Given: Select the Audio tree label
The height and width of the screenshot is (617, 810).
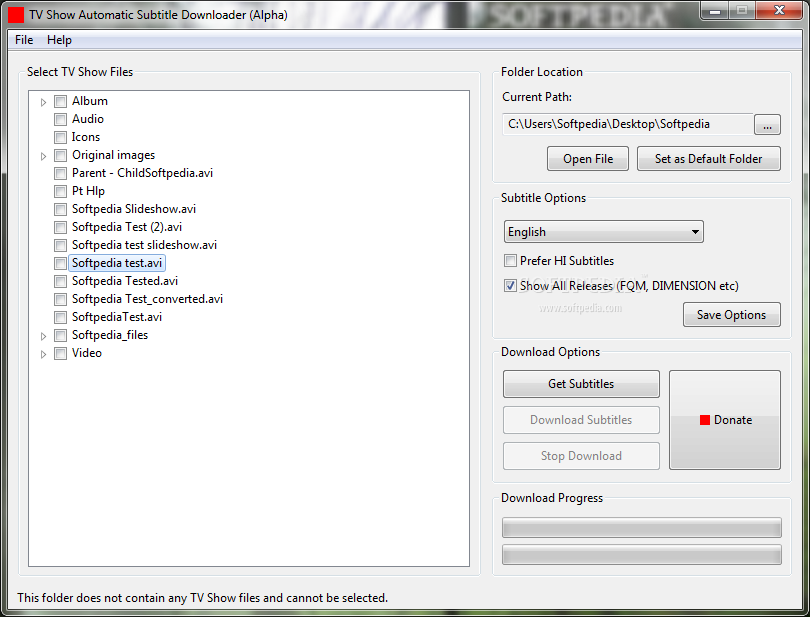Looking at the screenshot, I should pyautogui.click(x=88, y=119).
